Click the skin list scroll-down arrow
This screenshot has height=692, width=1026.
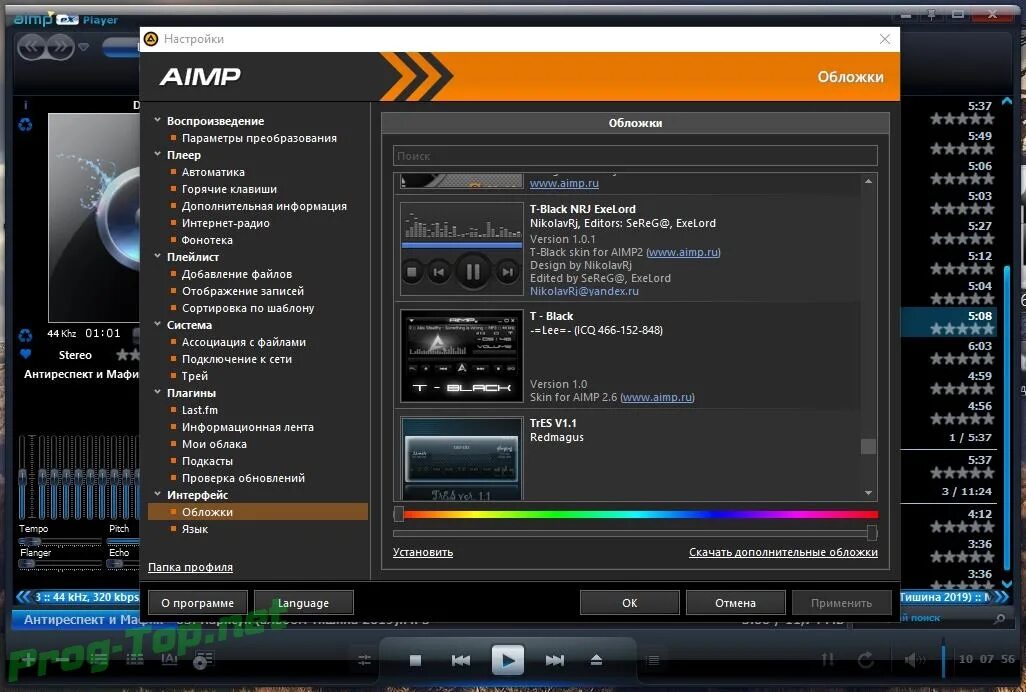coord(868,493)
